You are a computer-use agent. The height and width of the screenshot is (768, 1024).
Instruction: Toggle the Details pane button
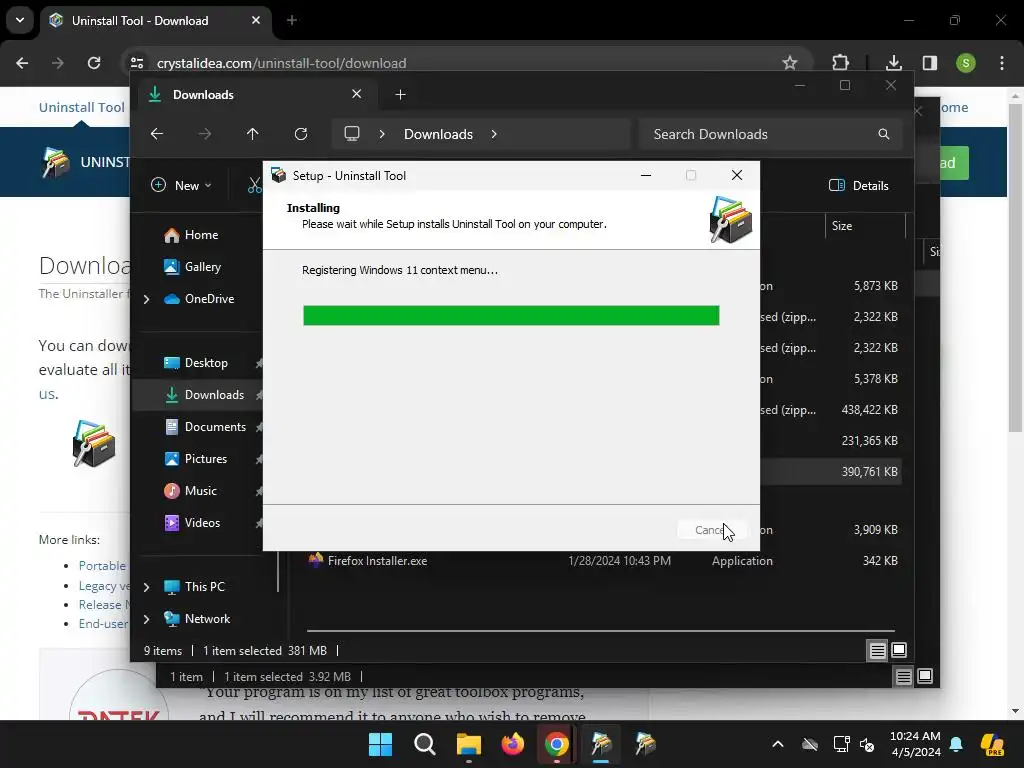click(859, 185)
